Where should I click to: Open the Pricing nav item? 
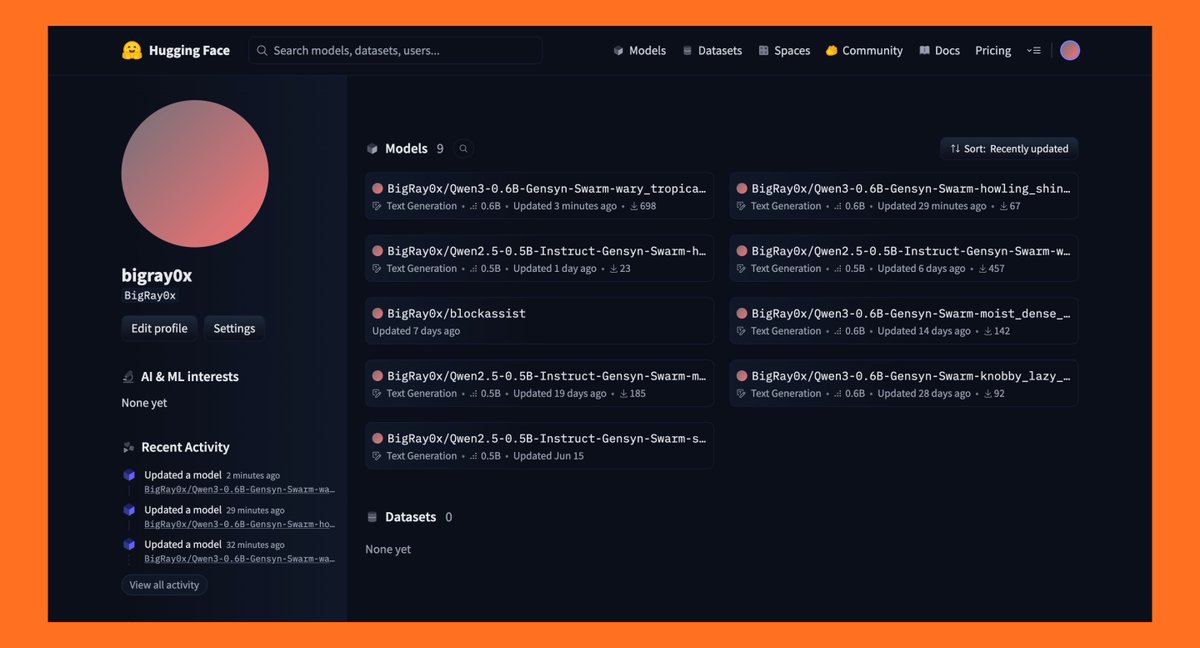pos(993,50)
